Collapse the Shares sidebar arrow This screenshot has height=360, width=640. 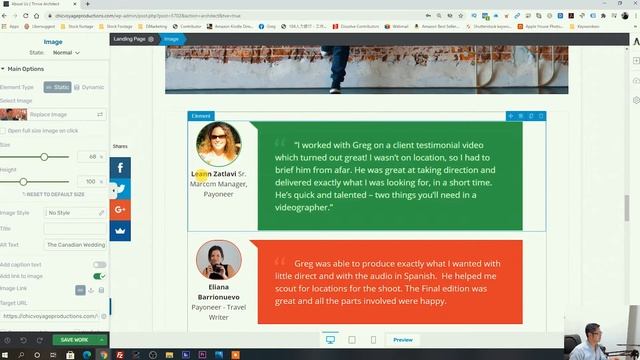pyautogui.click(x=113, y=190)
